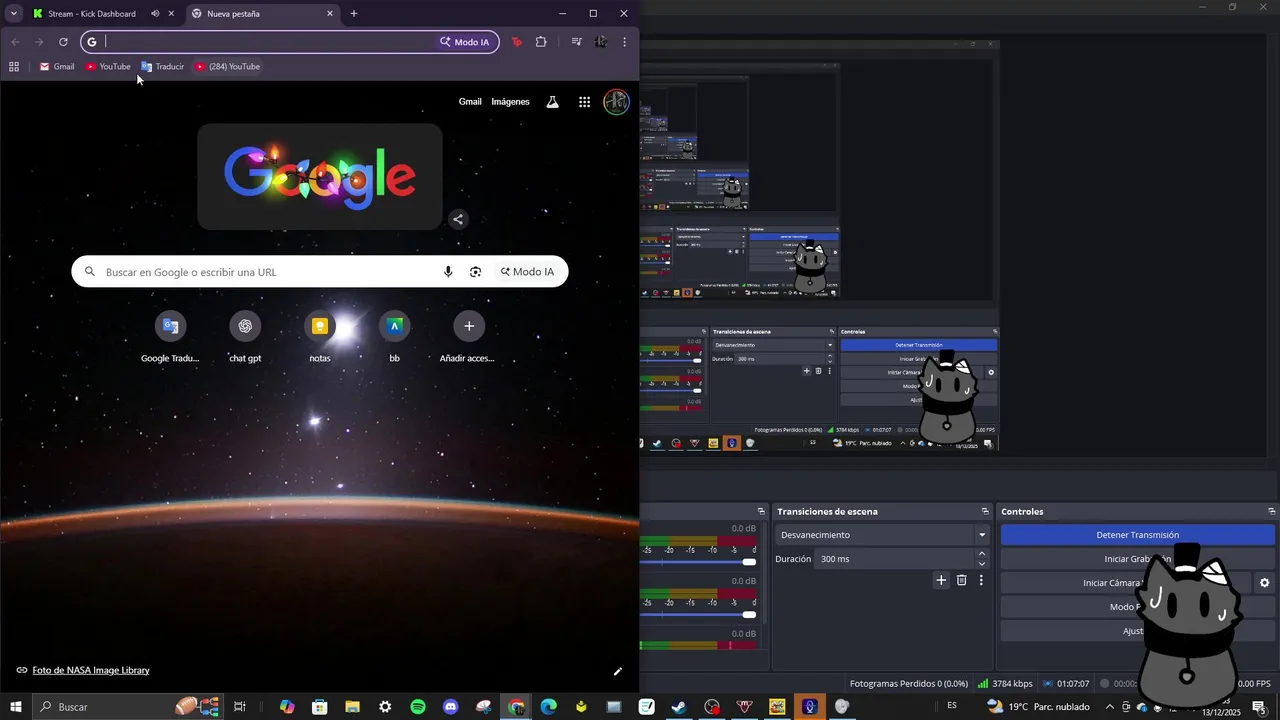Click the Gmail link on Google page
This screenshot has width=1280, height=720.
click(x=470, y=102)
